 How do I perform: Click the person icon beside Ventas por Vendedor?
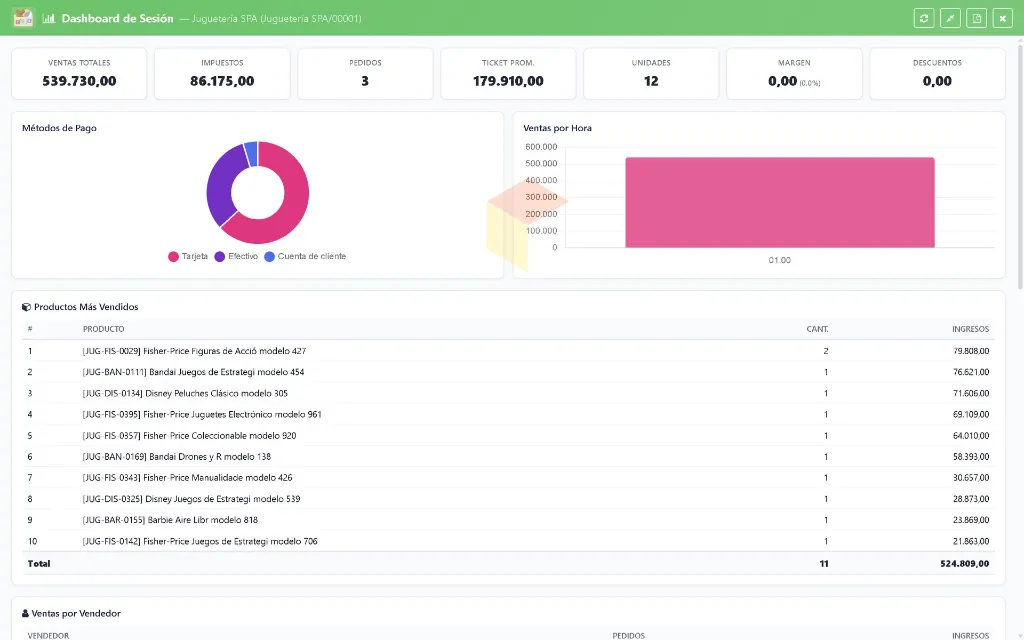coord(25,613)
